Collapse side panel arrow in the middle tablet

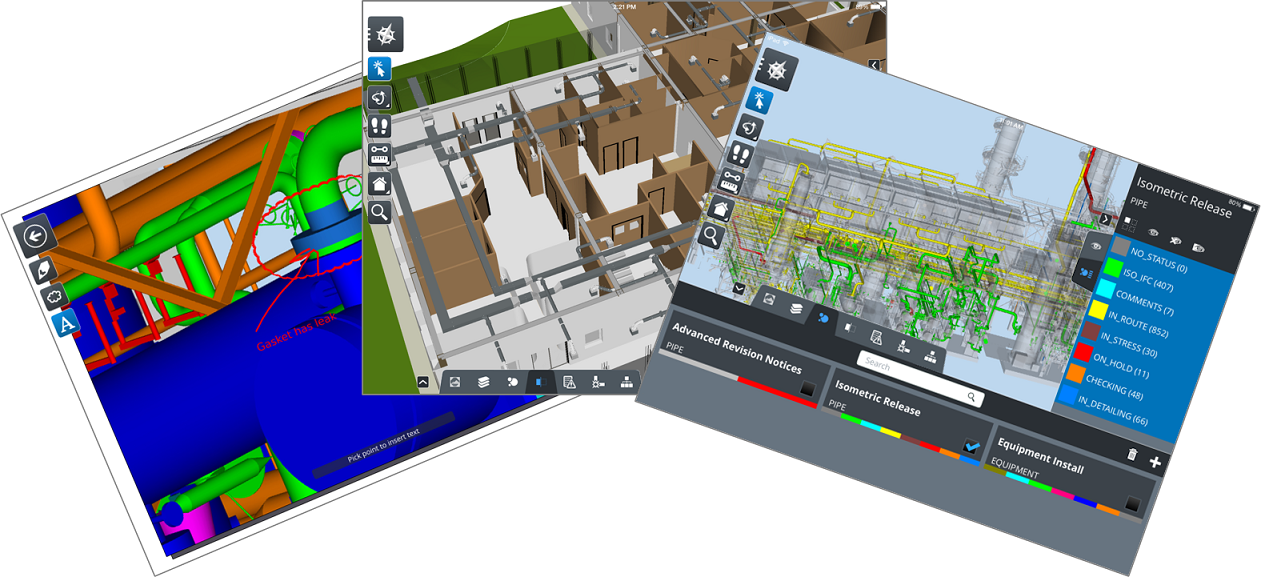click(874, 65)
